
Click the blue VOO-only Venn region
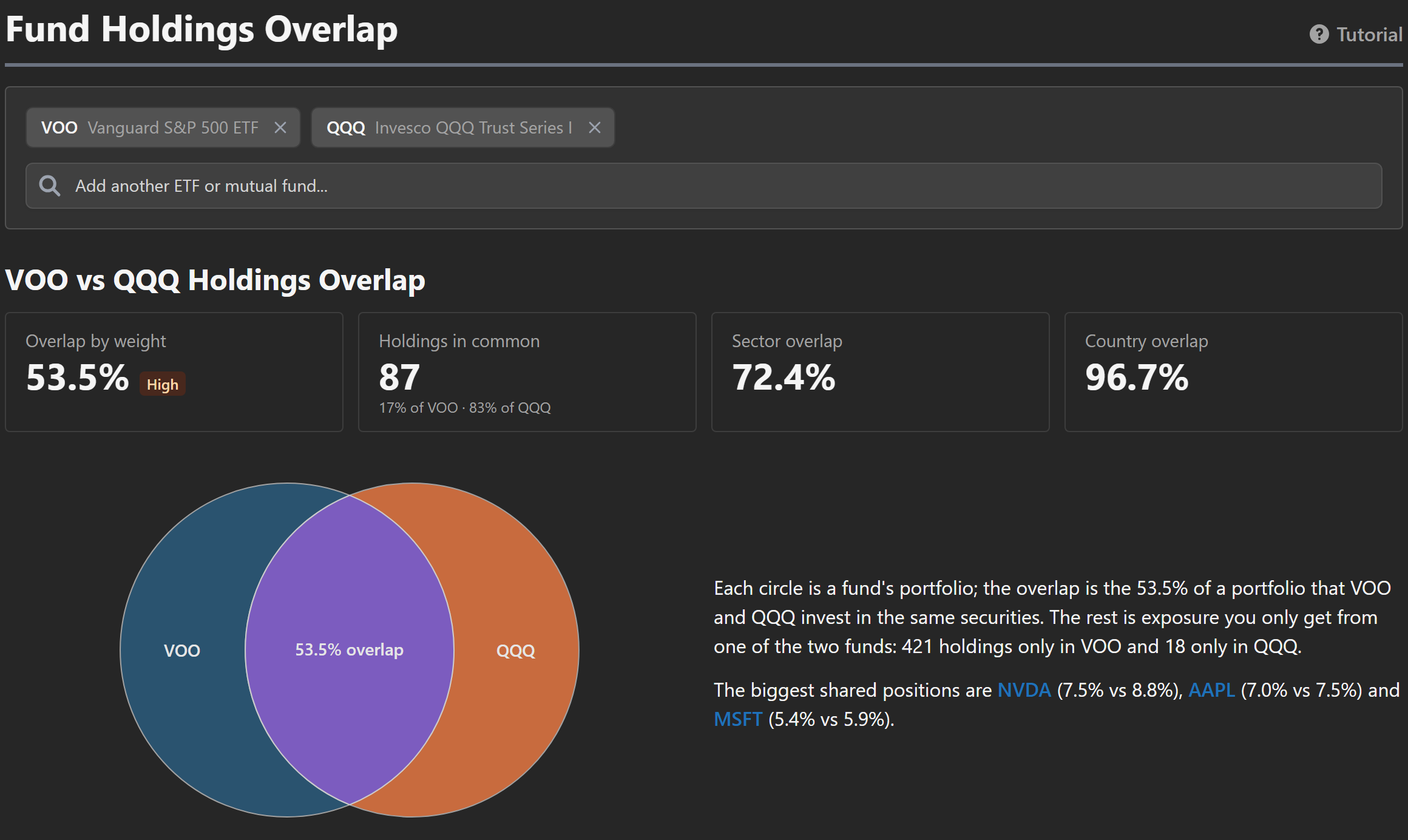[x=182, y=650]
